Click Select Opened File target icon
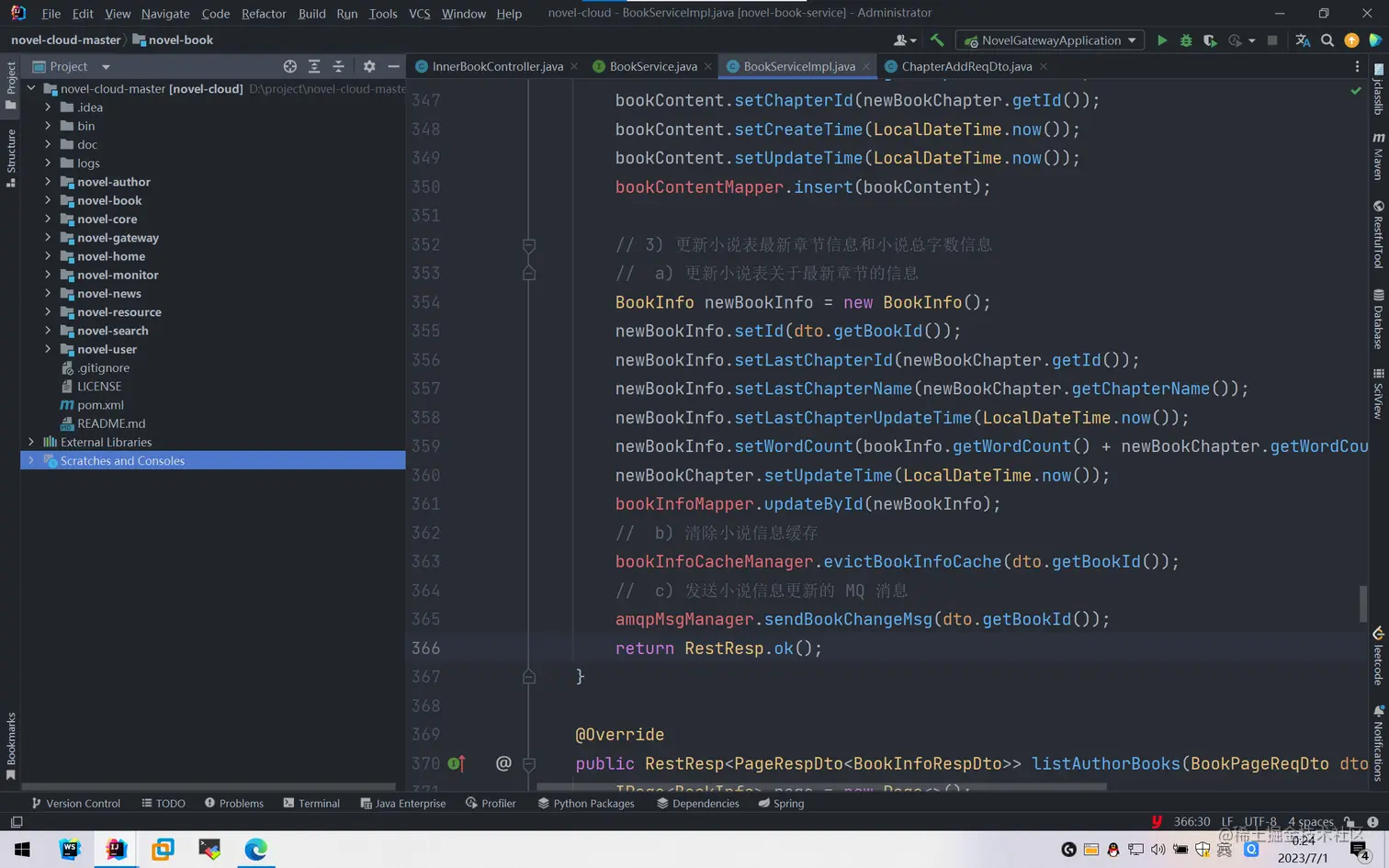 point(290,66)
